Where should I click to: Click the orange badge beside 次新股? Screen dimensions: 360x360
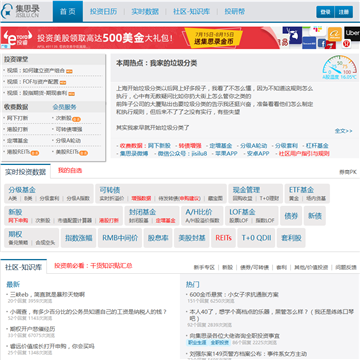pos(76,119)
